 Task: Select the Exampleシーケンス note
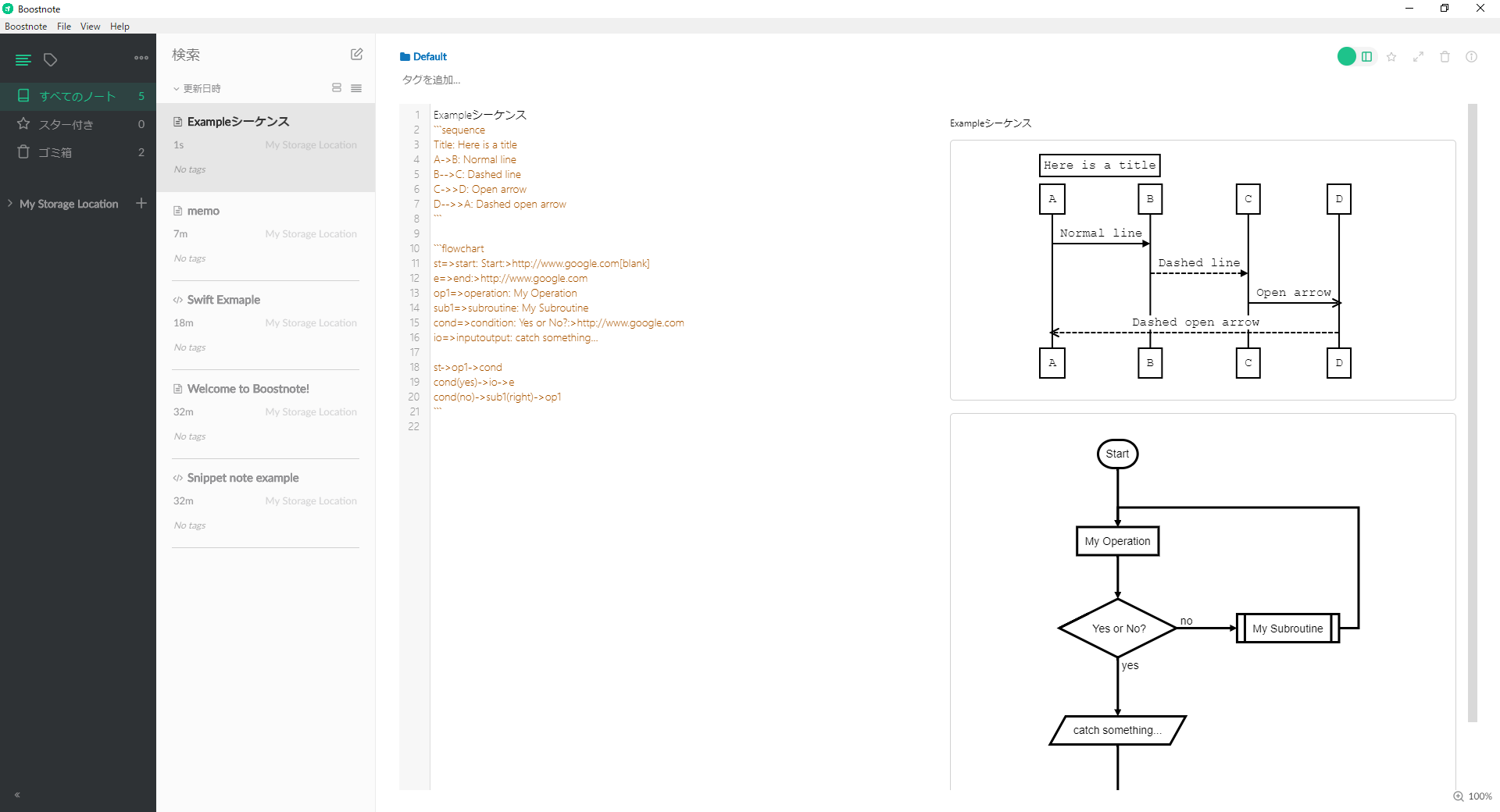(266, 148)
